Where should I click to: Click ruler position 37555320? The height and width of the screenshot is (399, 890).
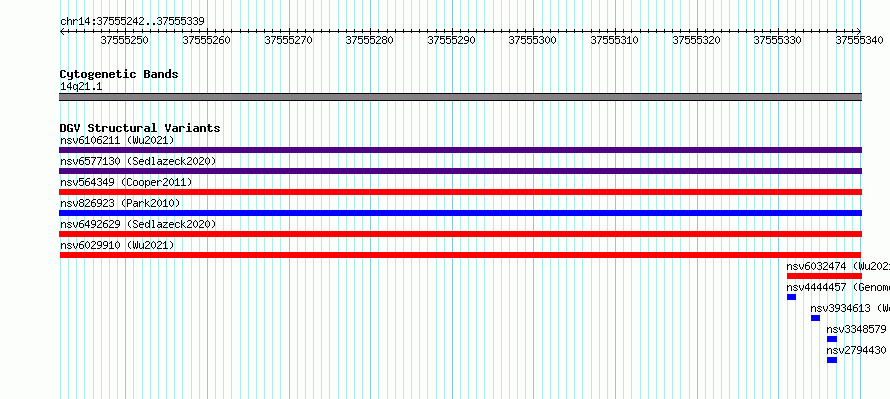(x=696, y=40)
